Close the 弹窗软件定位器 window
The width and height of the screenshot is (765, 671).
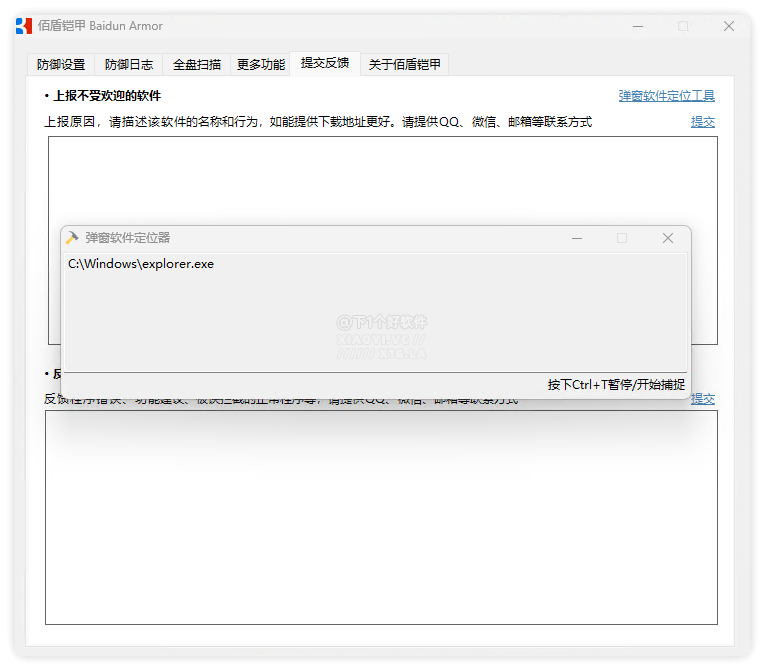coord(668,238)
